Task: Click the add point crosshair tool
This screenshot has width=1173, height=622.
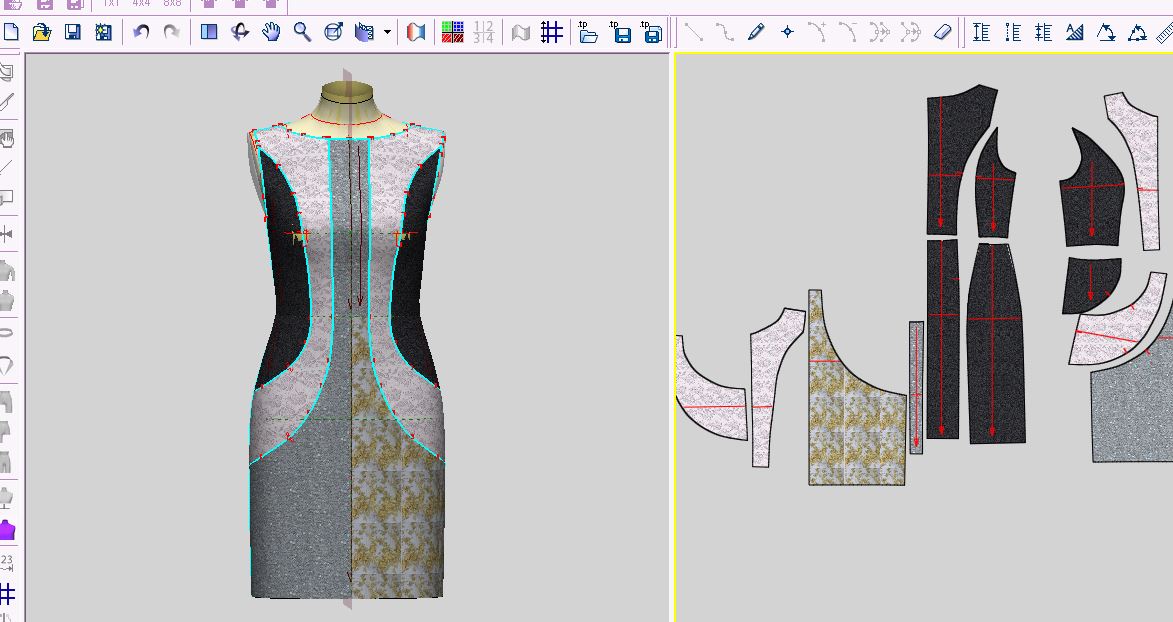Action: [x=787, y=32]
